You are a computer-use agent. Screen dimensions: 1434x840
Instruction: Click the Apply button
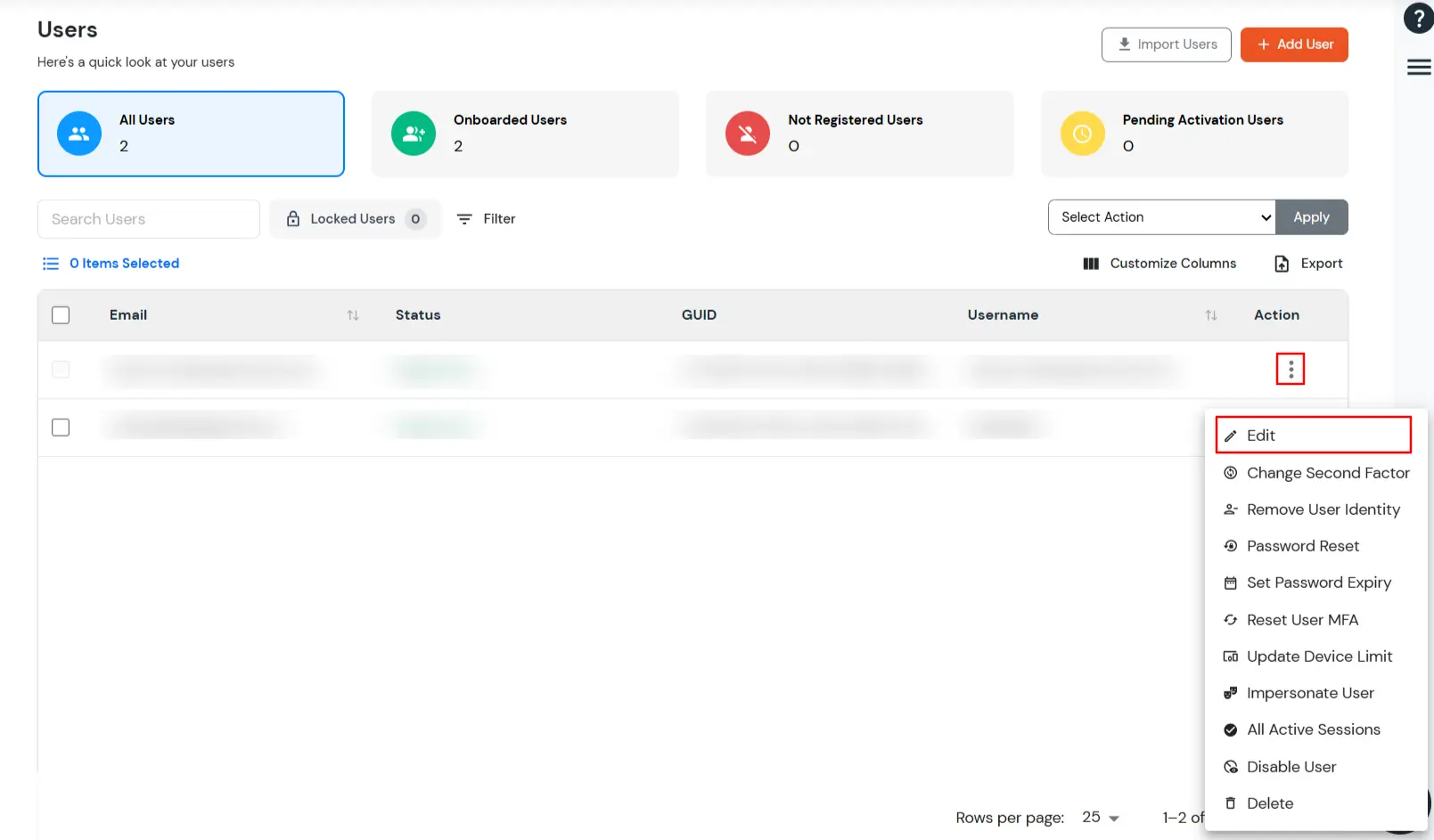[1311, 217]
